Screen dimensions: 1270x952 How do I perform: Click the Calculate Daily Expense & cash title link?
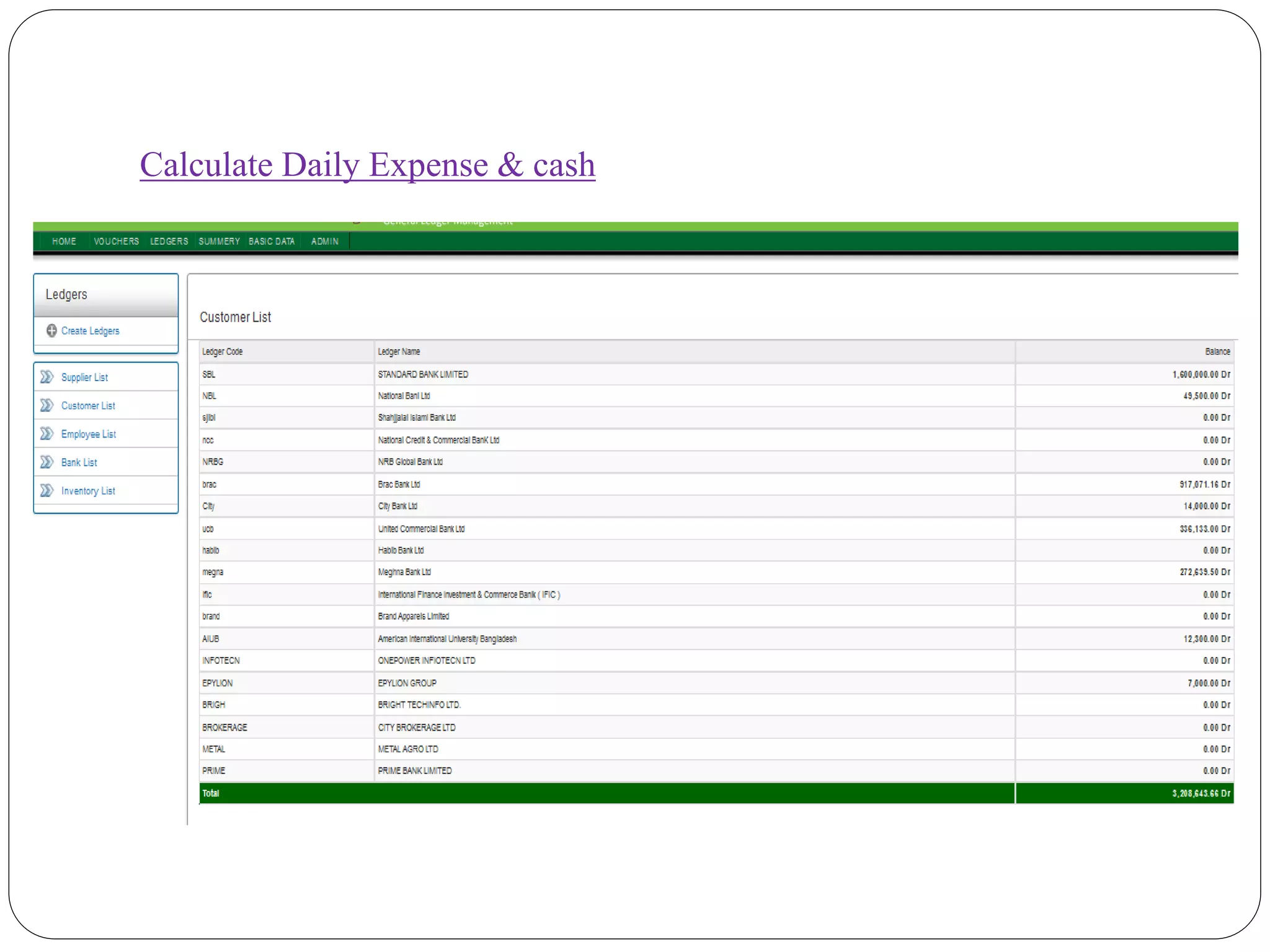point(368,165)
